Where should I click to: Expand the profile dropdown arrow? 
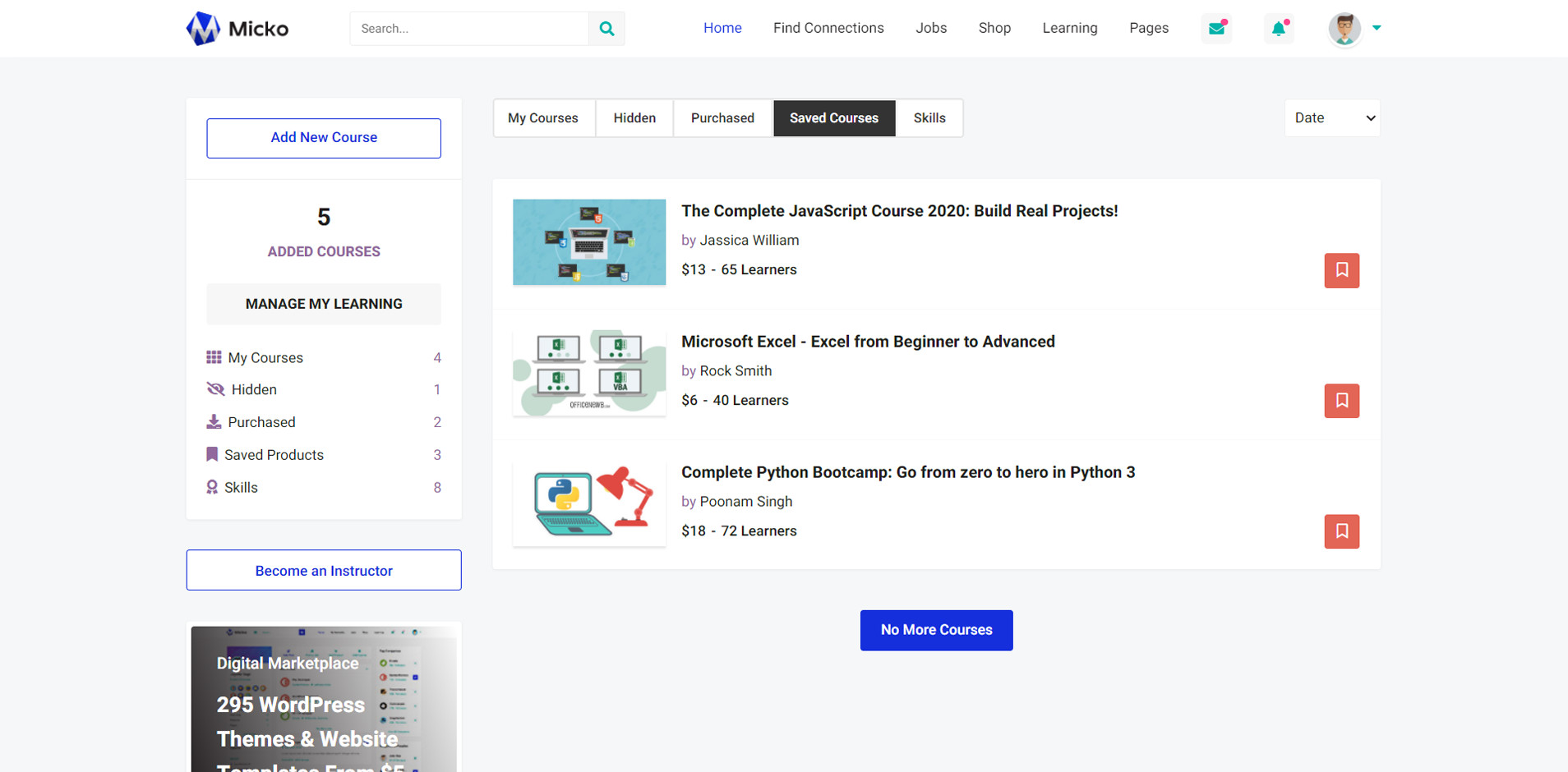pyautogui.click(x=1377, y=28)
